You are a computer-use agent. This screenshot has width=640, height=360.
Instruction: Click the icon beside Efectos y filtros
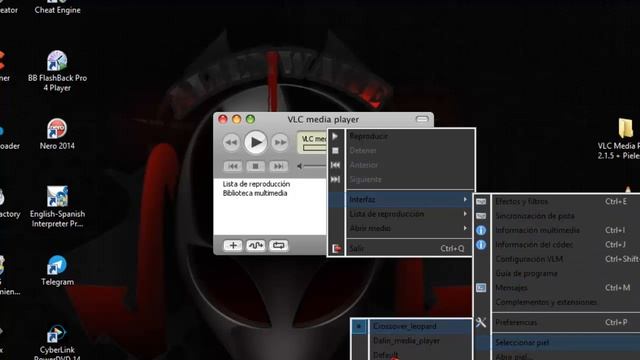pyautogui.click(x=481, y=201)
